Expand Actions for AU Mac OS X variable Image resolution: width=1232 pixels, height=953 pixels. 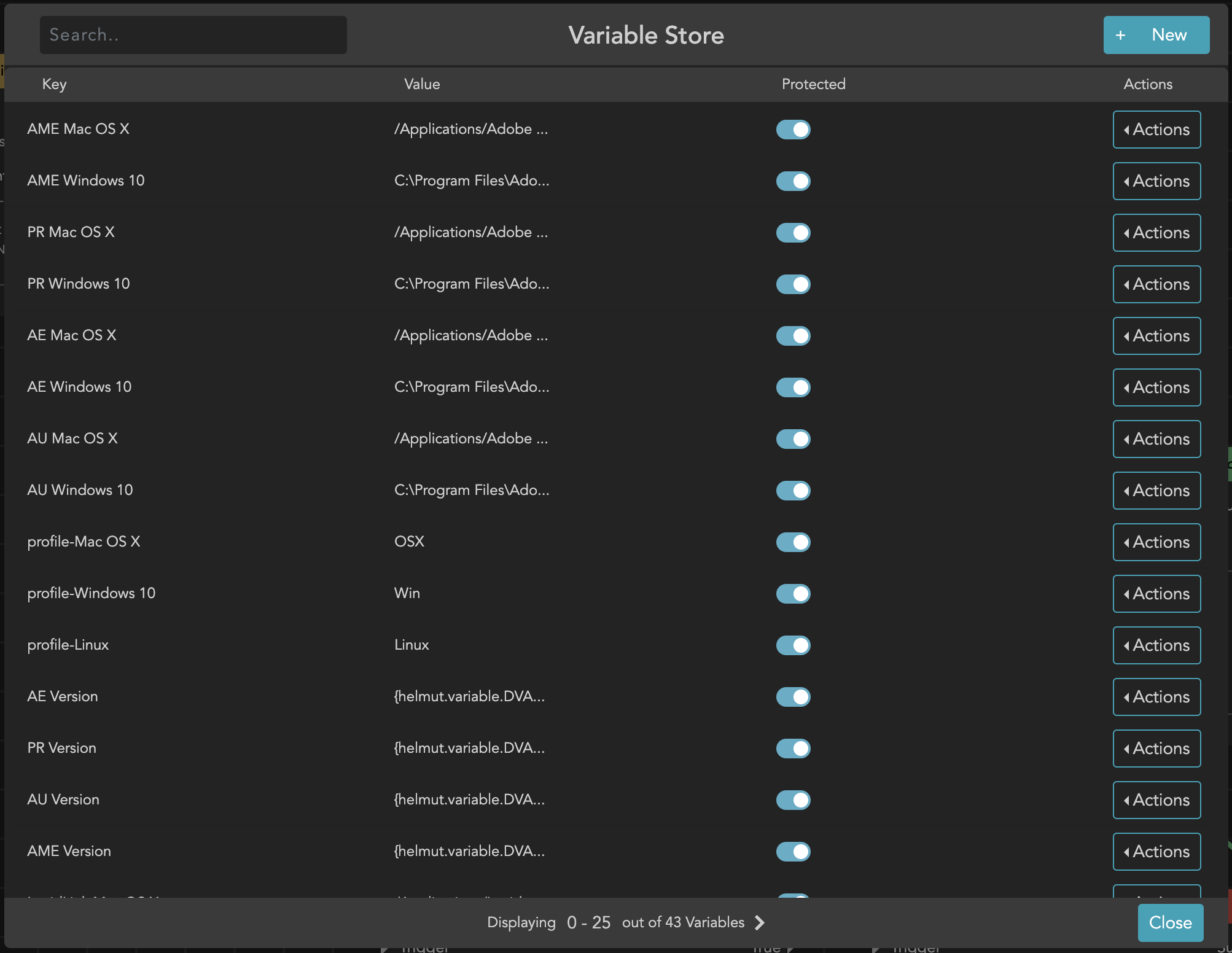(x=1155, y=439)
